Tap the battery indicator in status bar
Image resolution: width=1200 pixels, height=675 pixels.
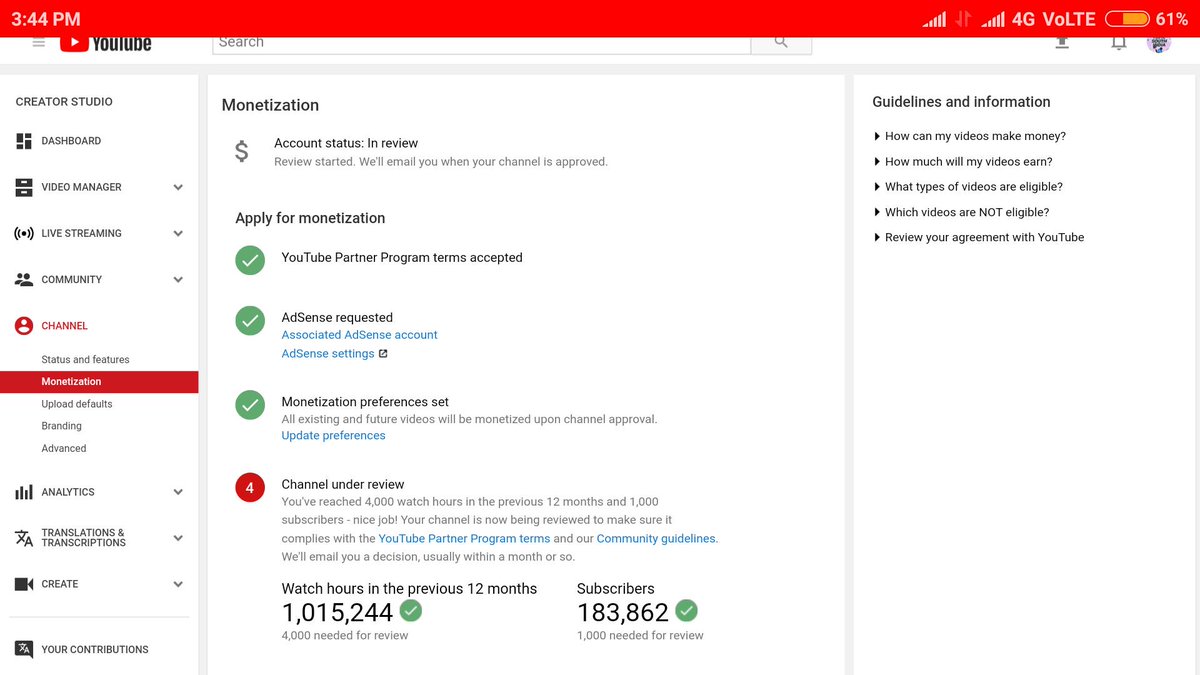(x=1127, y=19)
